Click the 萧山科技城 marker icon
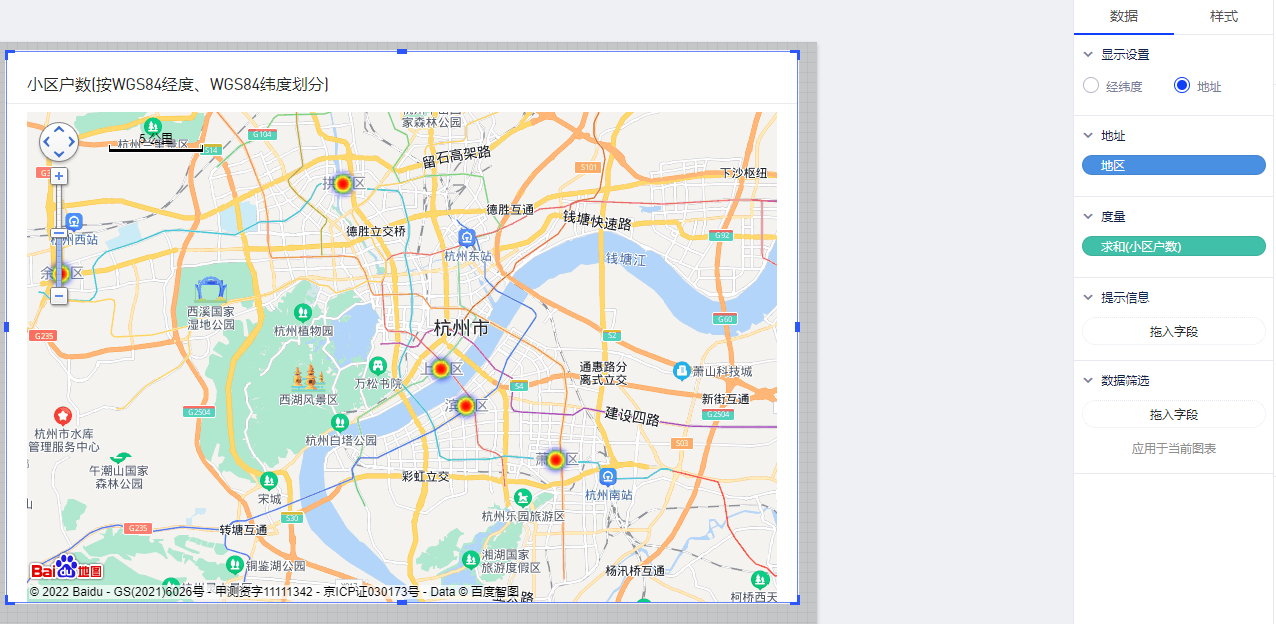Viewport: 1276px width, 624px height. coord(682,371)
